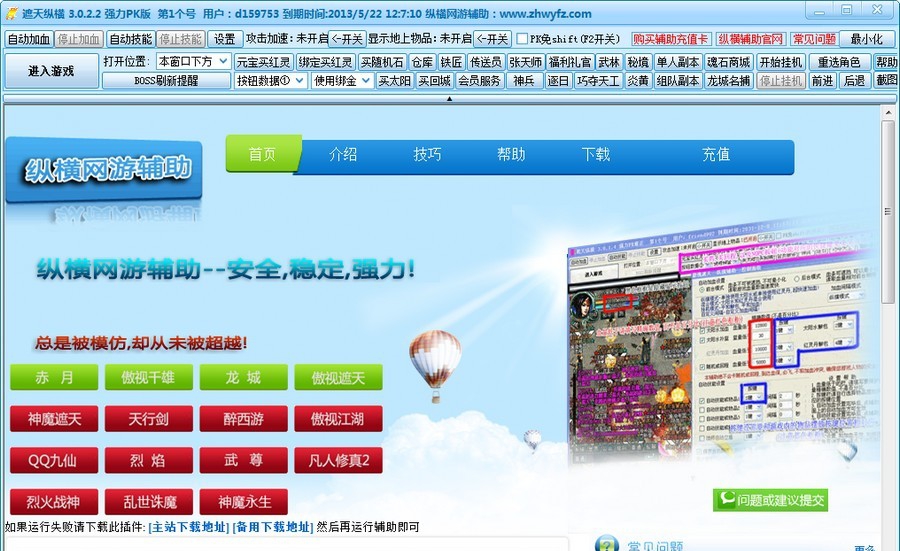Click the 自动技能 button
The image size is (900, 551).
point(131,39)
